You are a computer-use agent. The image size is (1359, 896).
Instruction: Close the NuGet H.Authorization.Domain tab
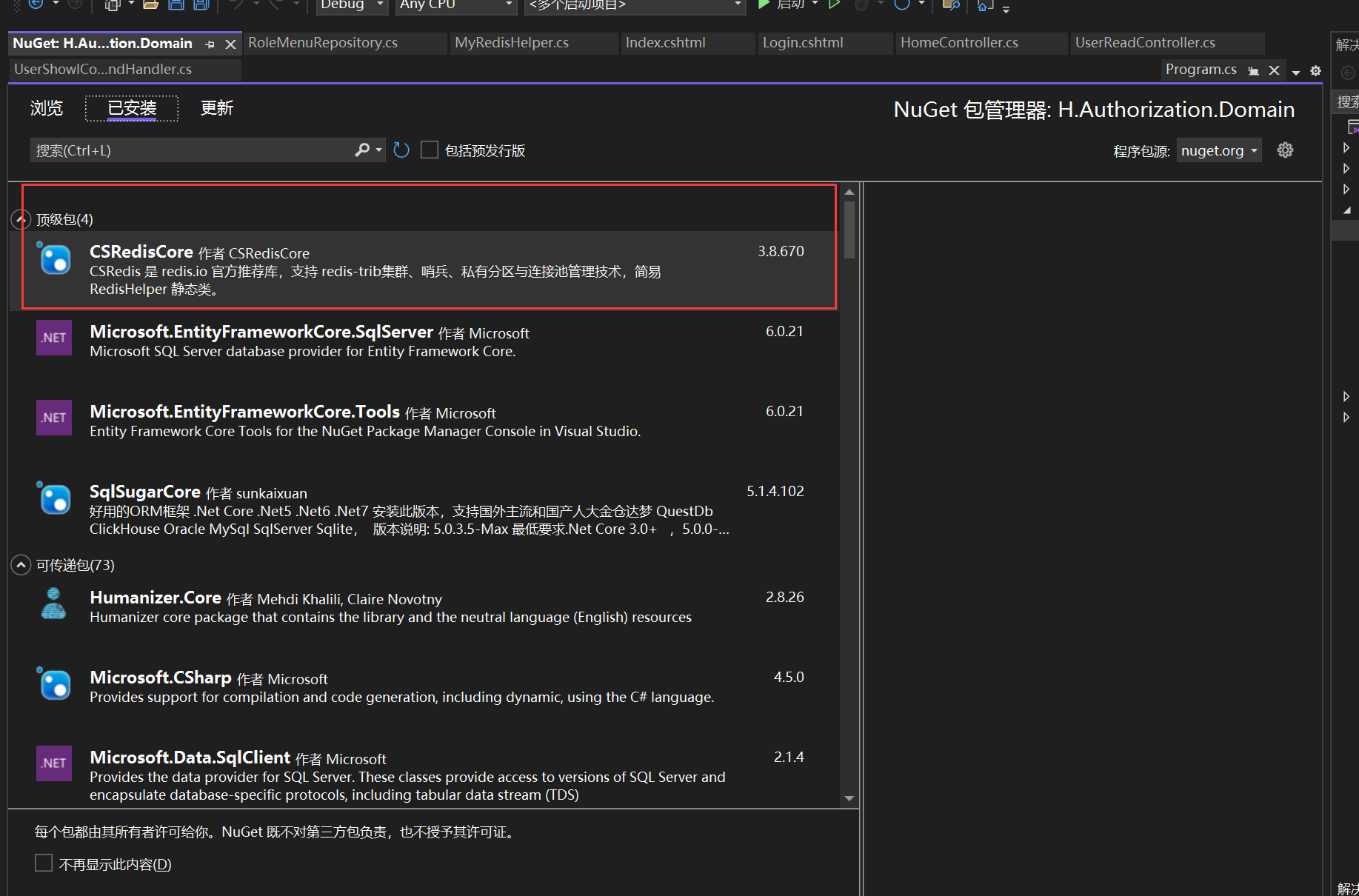tap(230, 44)
